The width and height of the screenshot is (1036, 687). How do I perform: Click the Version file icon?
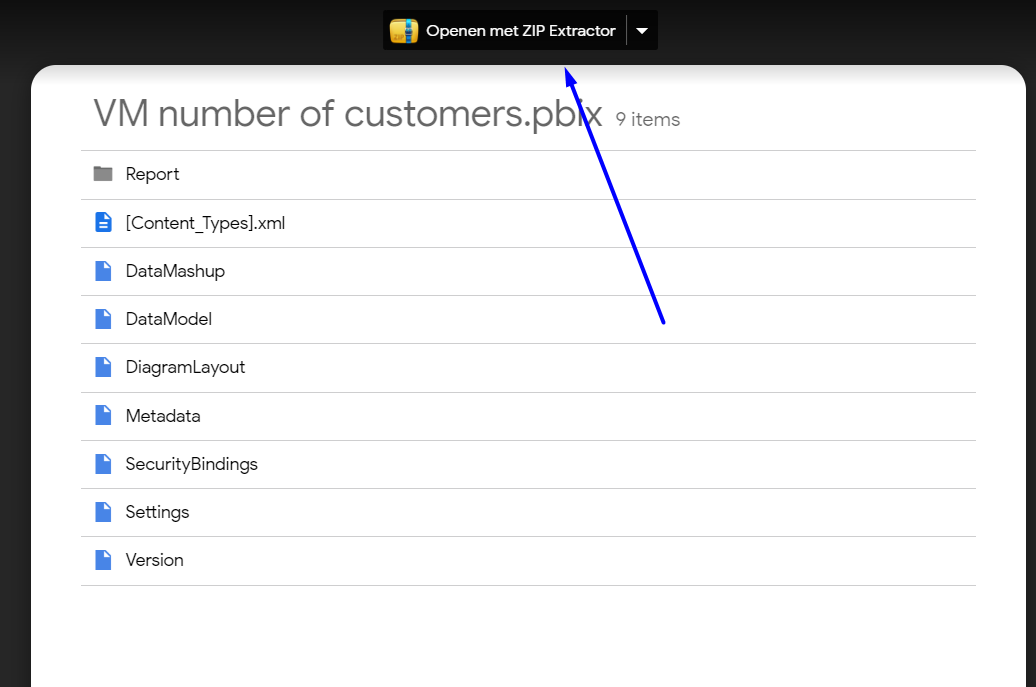click(x=103, y=560)
